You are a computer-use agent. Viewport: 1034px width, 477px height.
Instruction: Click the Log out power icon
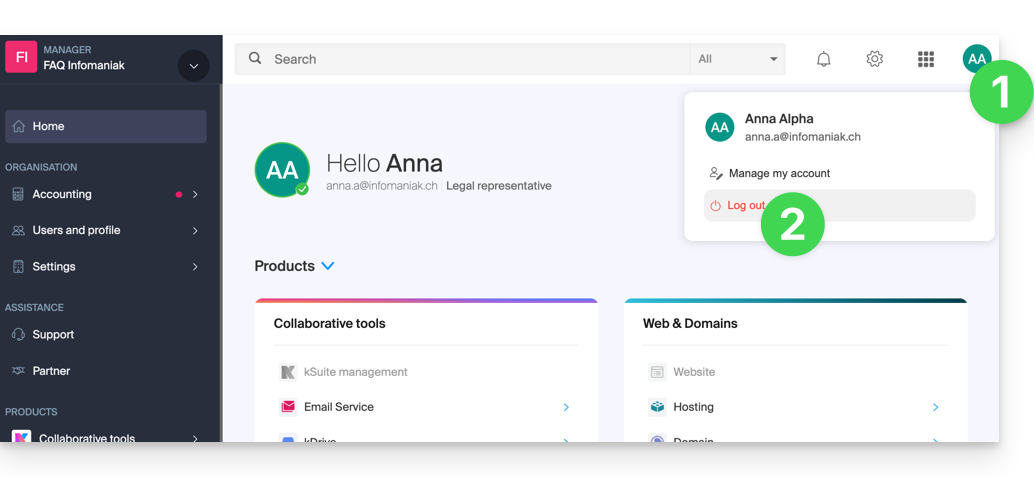(715, 206)
